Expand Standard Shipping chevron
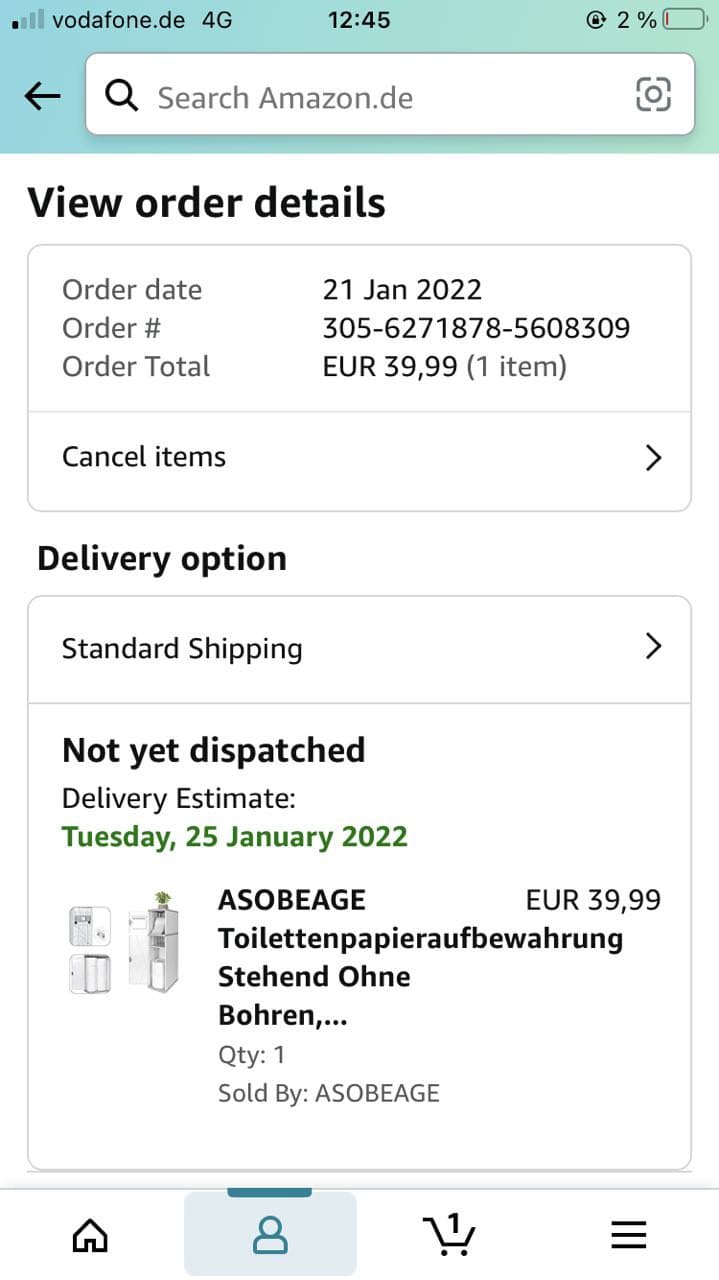The width and height of the screenshot is (719, 1280). 653,647
